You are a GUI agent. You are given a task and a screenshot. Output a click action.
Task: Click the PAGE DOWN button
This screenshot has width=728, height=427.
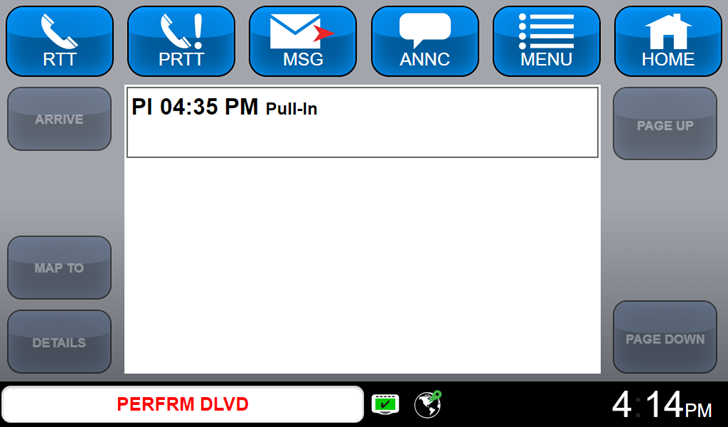point(665,337)
